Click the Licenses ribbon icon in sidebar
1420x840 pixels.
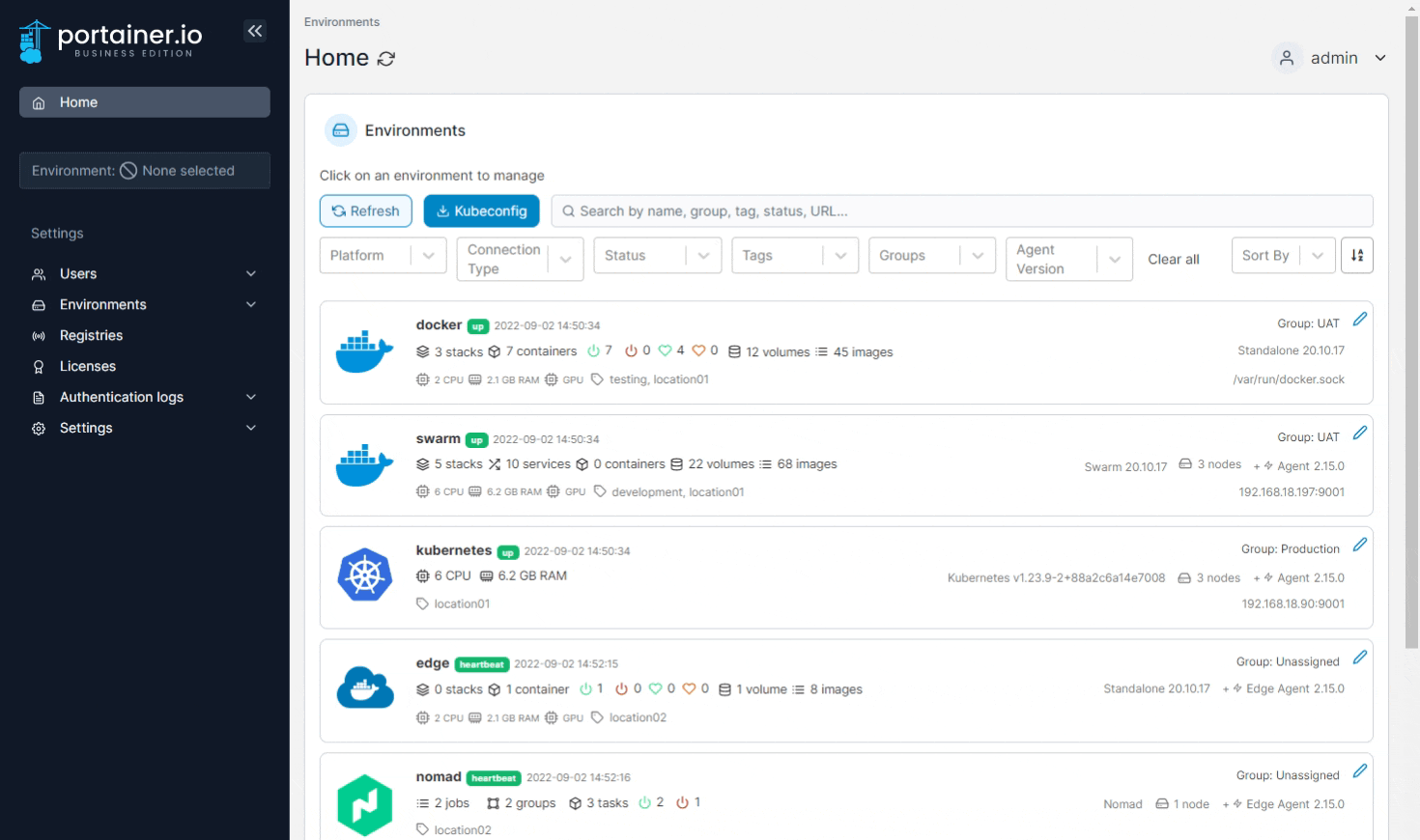[x=39, y=367]
